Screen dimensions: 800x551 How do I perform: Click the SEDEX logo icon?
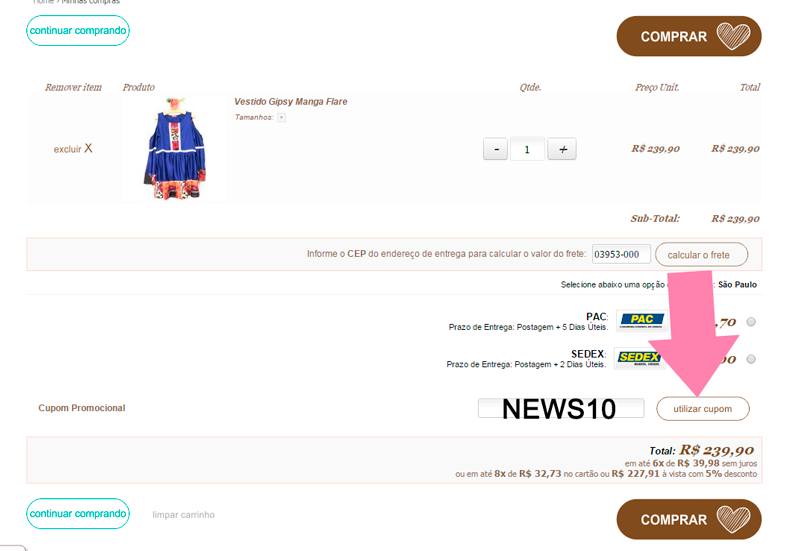640,358
